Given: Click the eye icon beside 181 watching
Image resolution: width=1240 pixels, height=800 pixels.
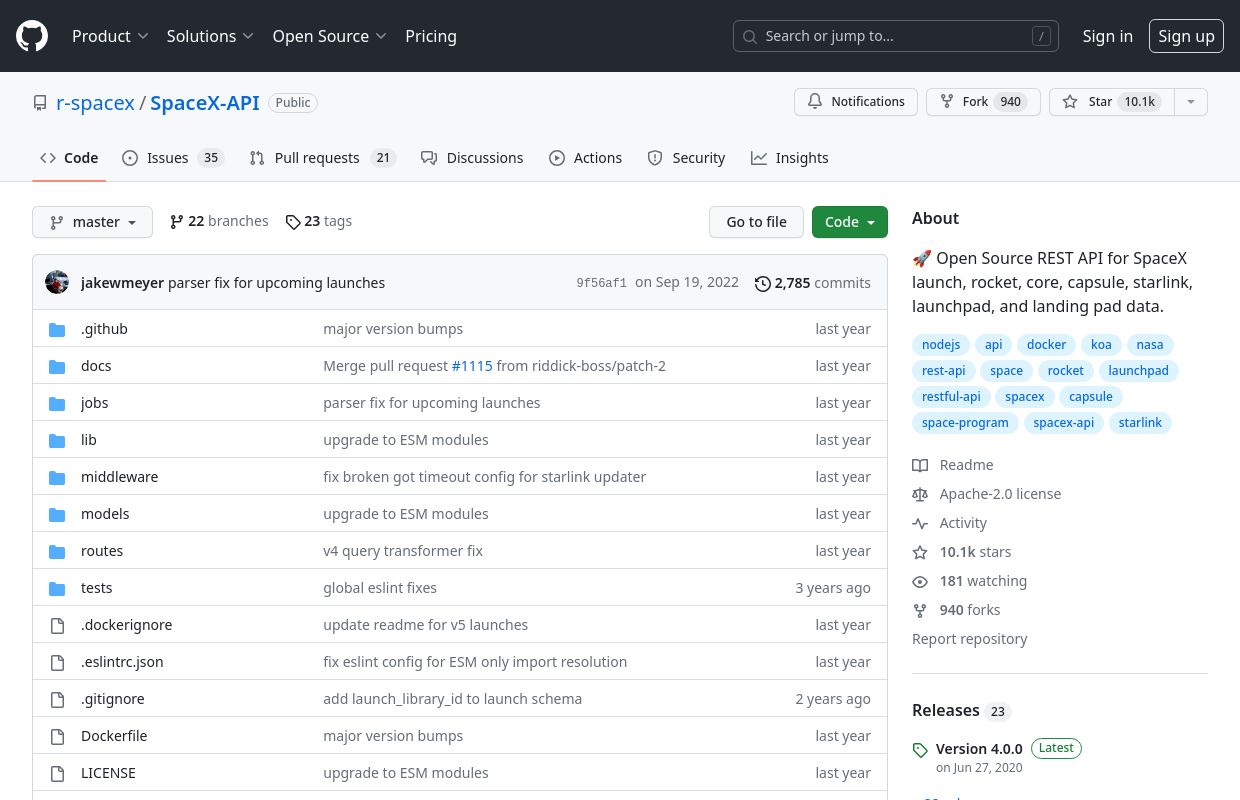Looking at the screenshot, I should 920,581.
